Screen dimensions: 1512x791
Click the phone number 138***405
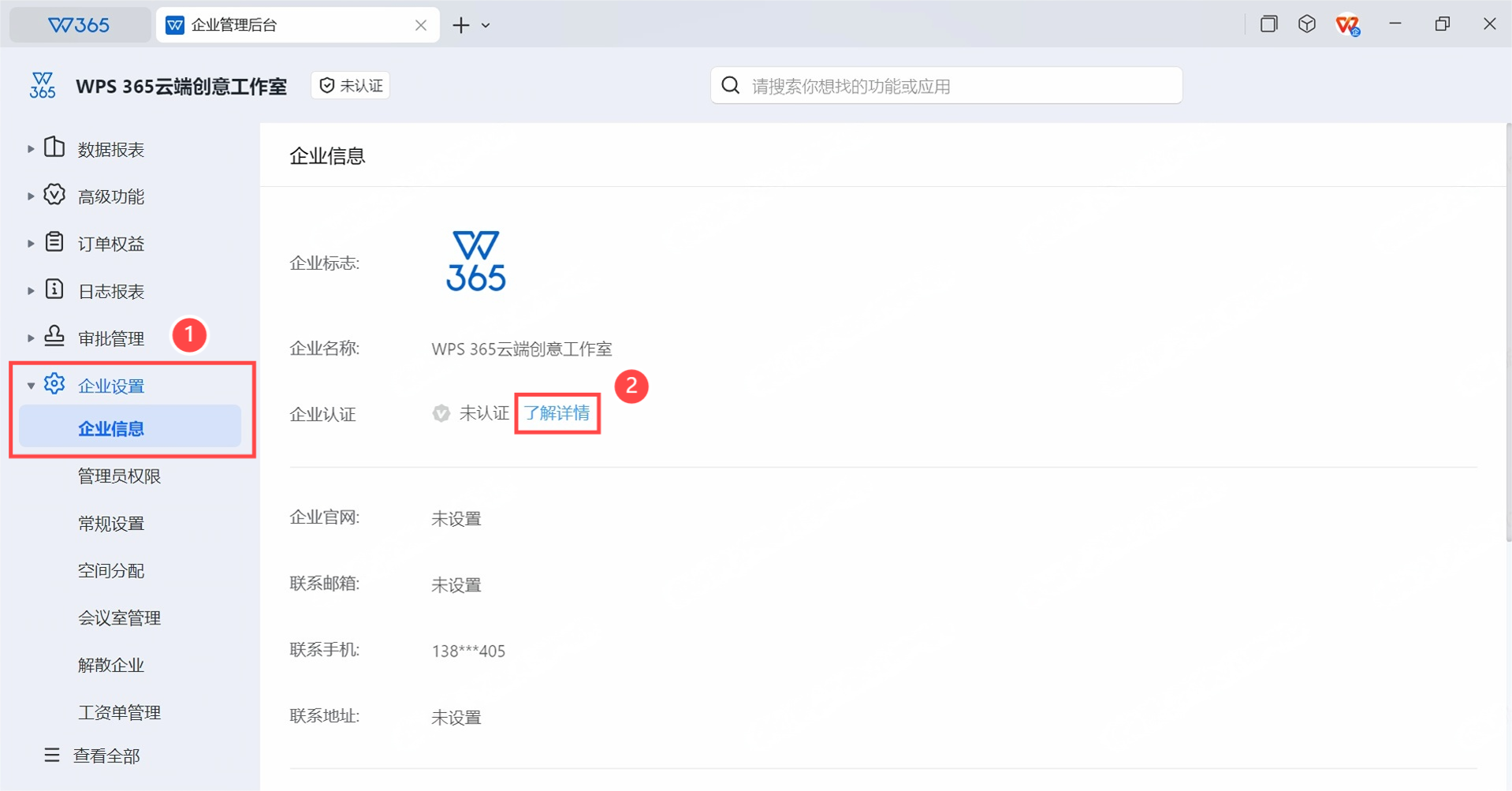click(x=468, y=651)
